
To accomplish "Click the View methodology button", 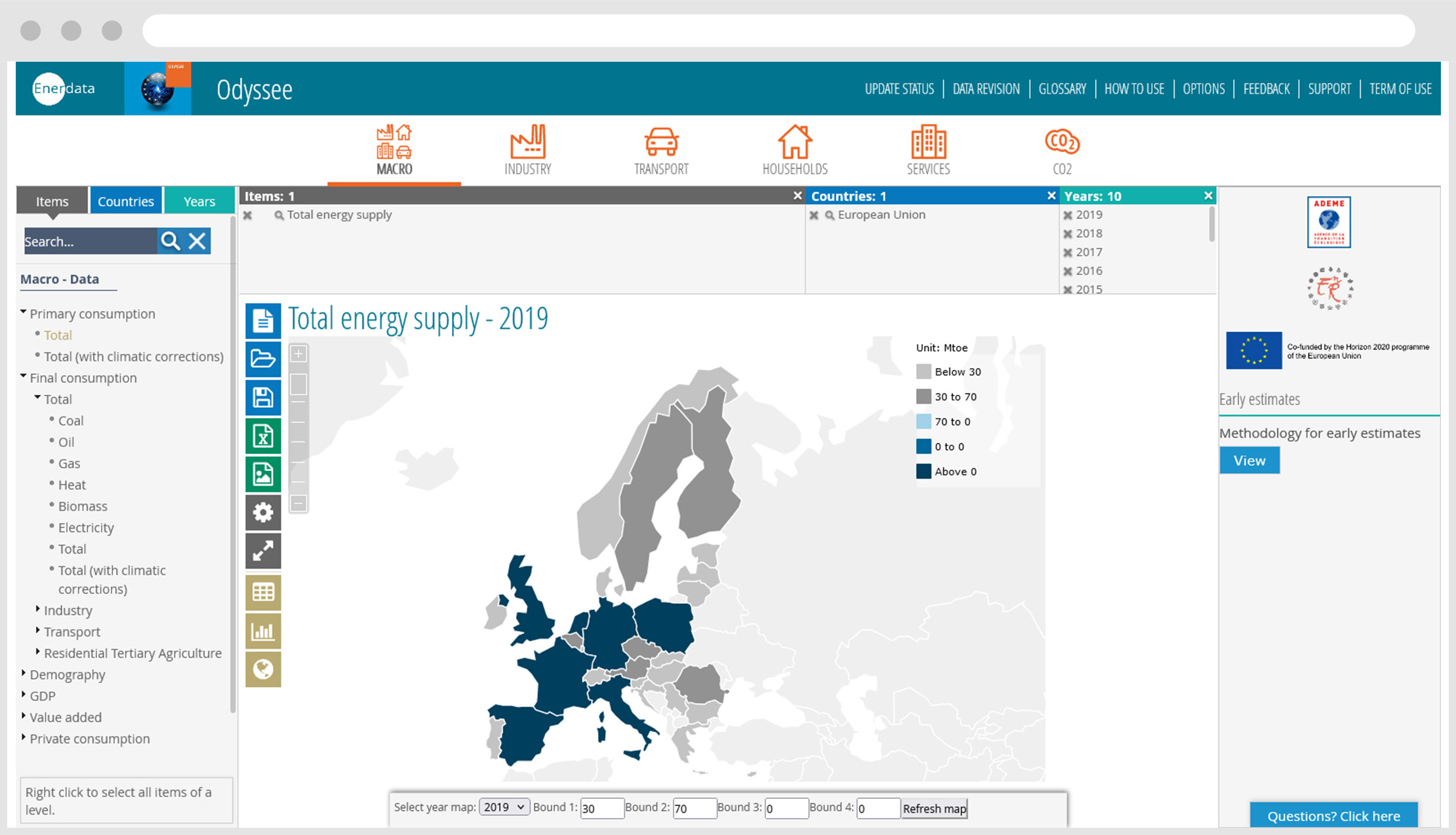I will coord(1249,460).
